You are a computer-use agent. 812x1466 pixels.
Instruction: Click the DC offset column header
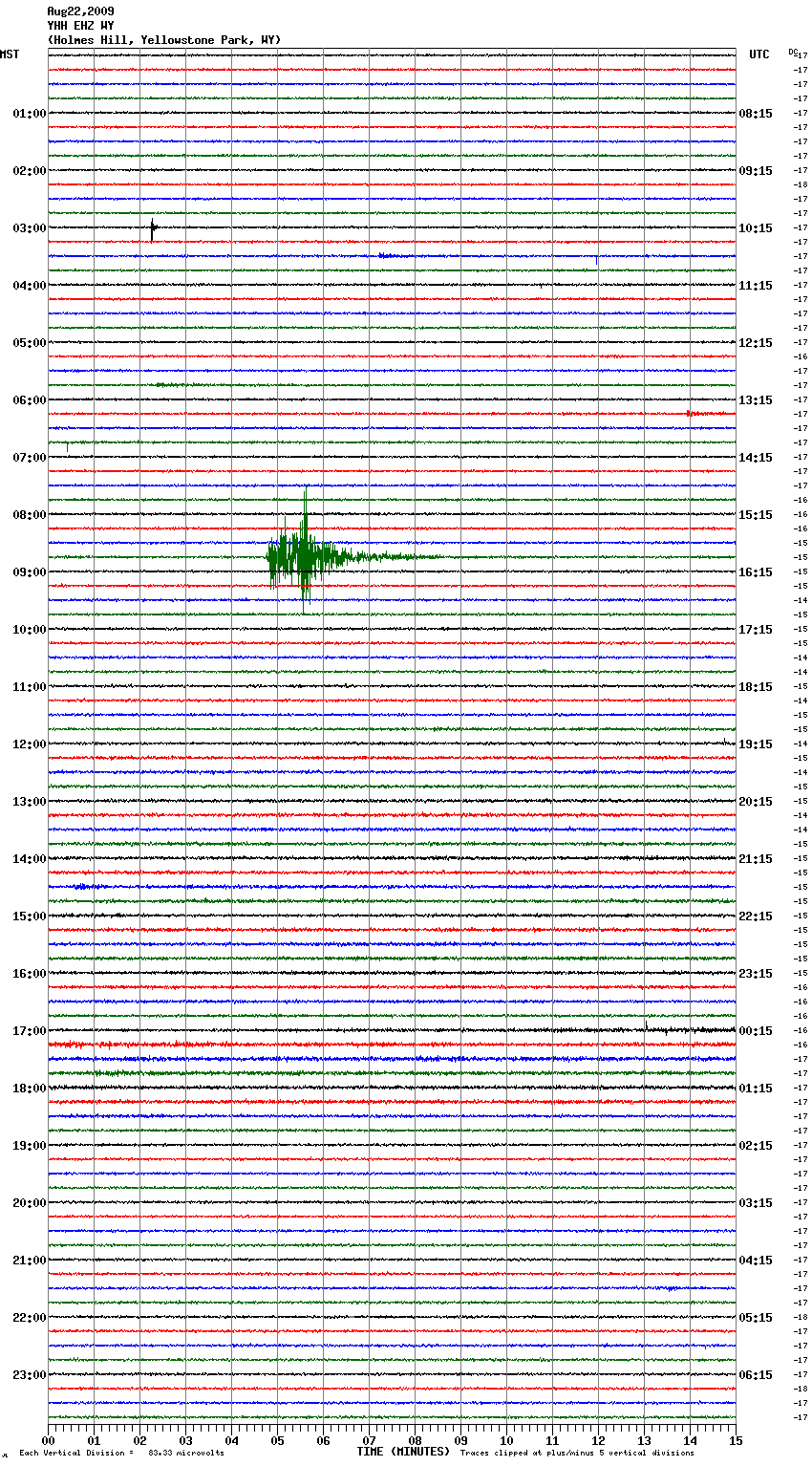tap(793, 52)
